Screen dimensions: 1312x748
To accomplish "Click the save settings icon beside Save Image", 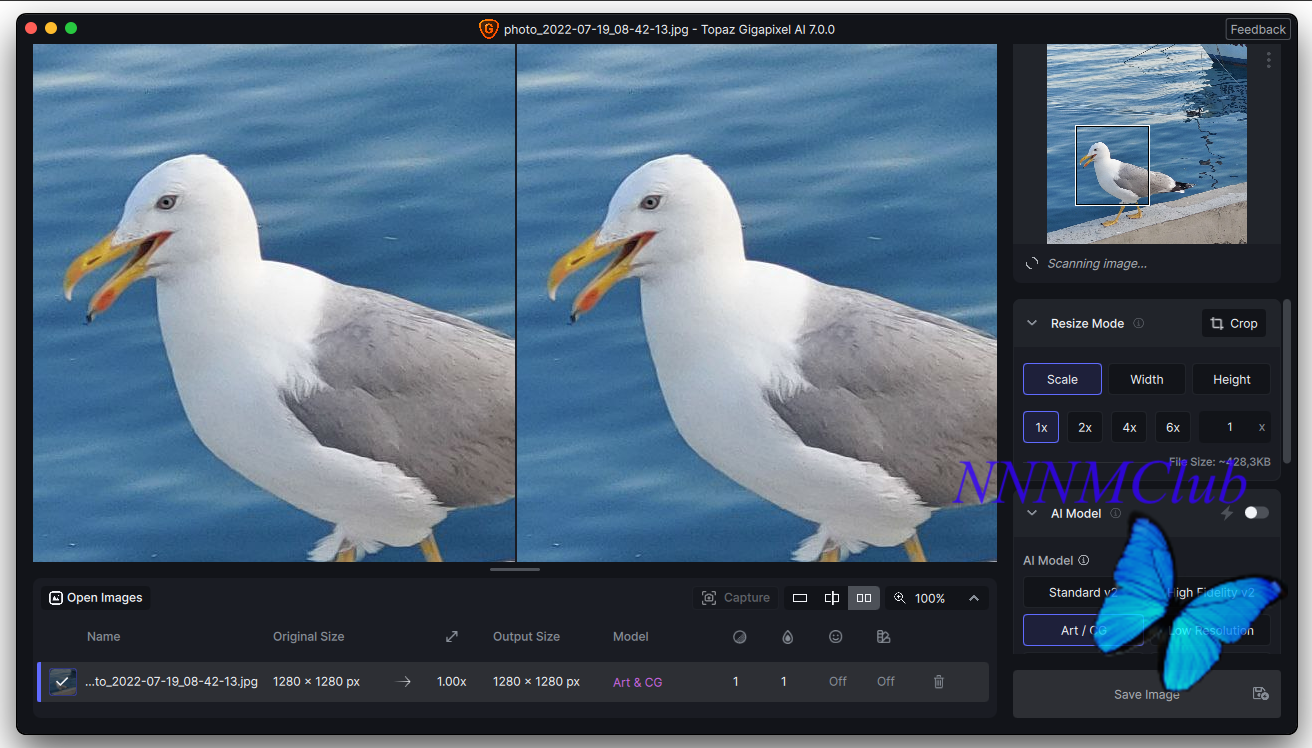I will click(x=1260, y=694).
